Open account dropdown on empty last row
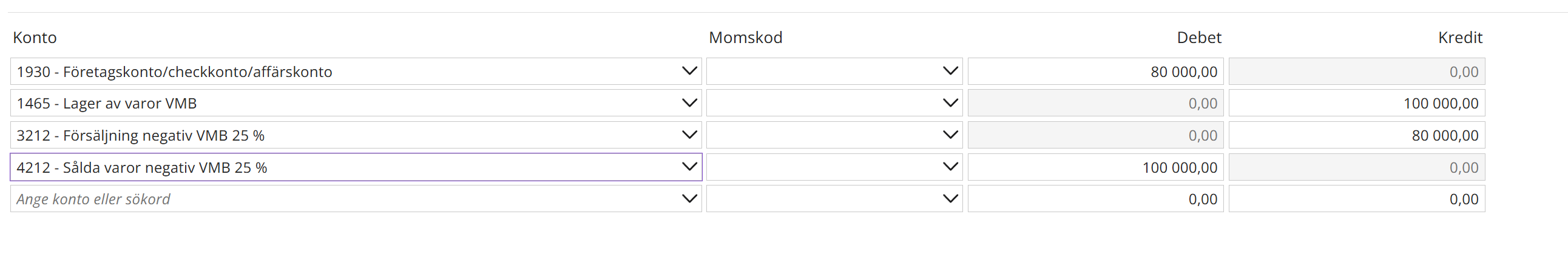 coord(689,199)
